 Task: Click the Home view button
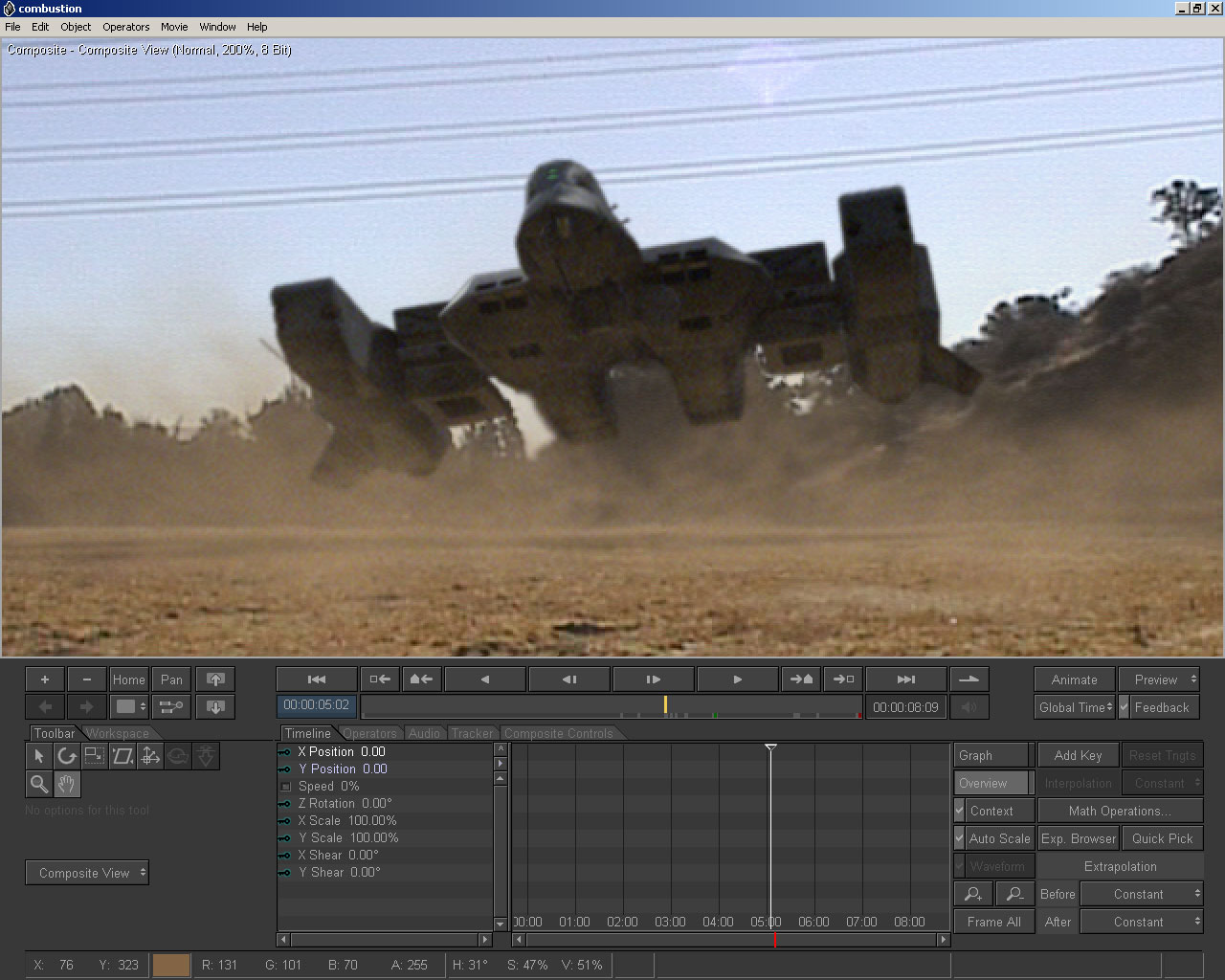pyautogui.click(x=129, y=679)
